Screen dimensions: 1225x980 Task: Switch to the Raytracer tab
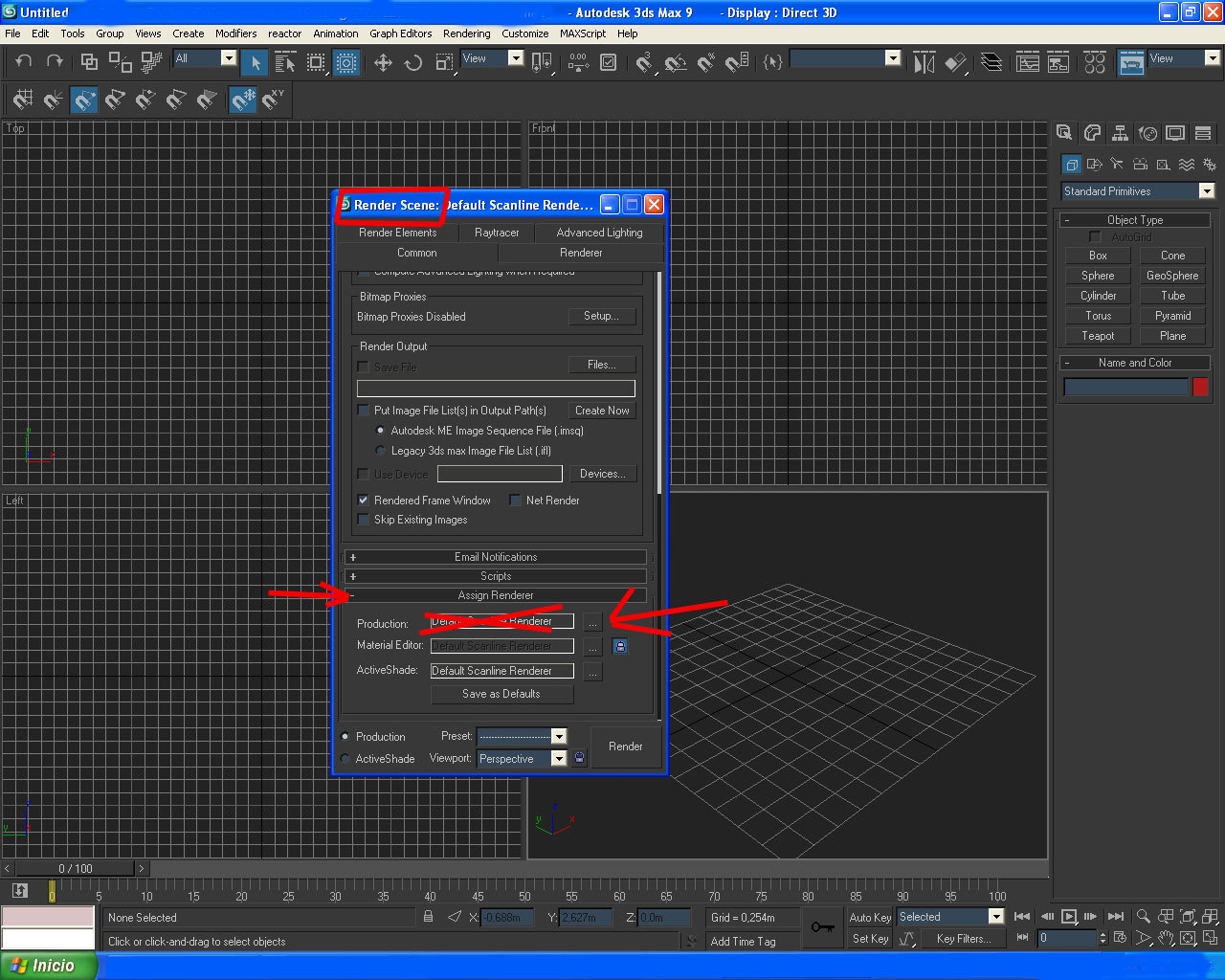(497, 233)
